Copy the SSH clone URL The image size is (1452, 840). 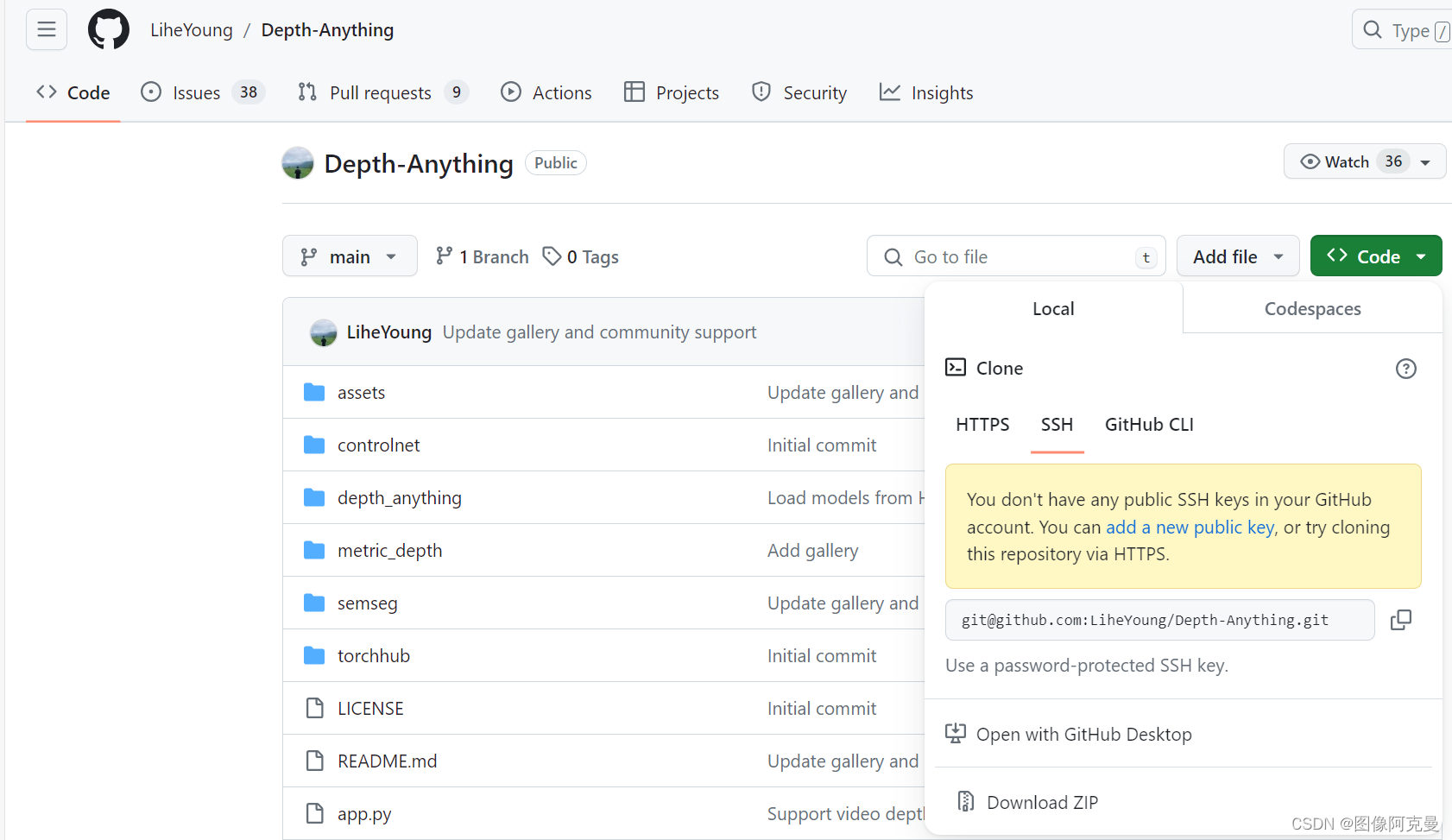point(1401,619)
